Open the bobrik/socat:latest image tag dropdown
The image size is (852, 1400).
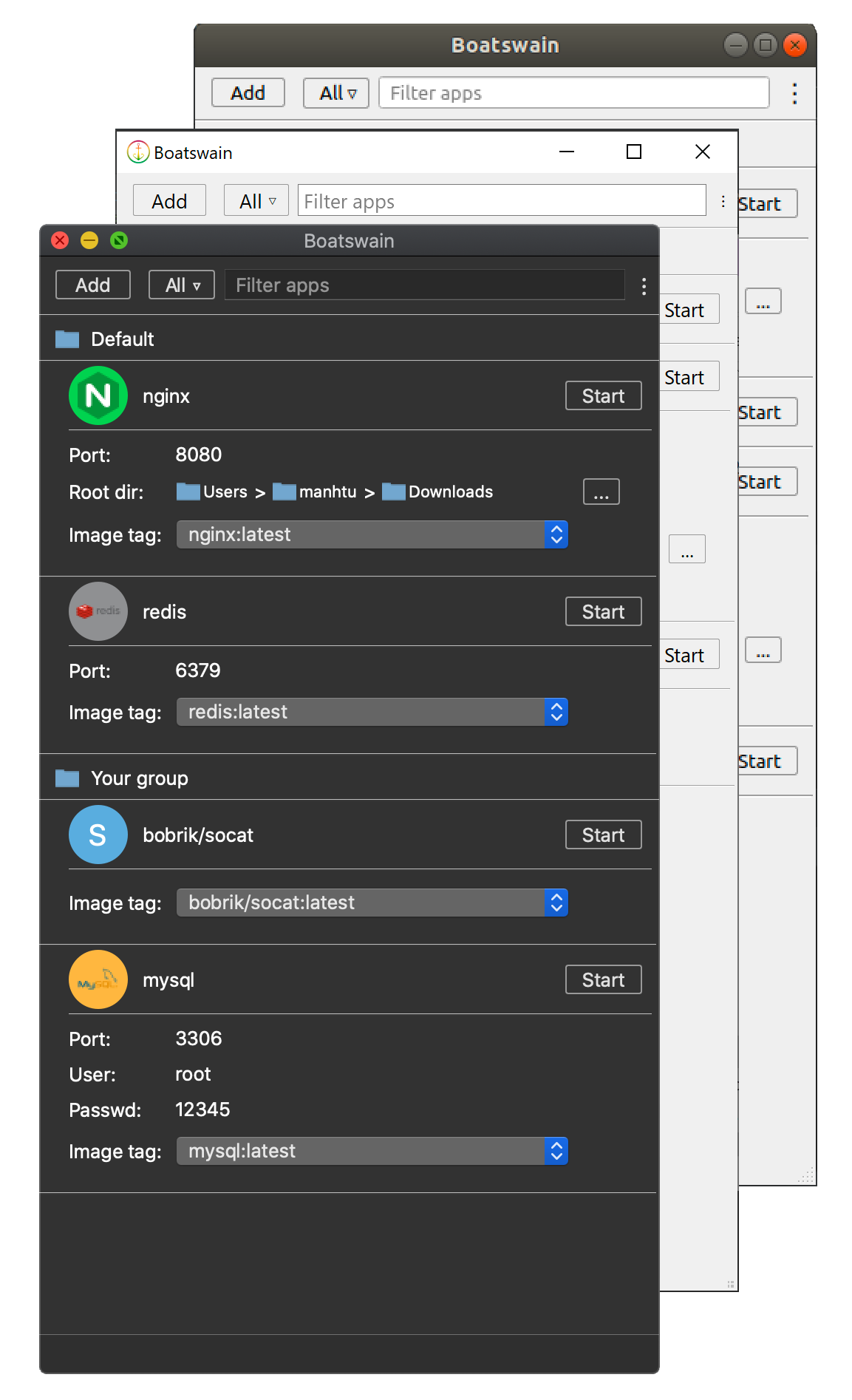[x=372, y=903]
